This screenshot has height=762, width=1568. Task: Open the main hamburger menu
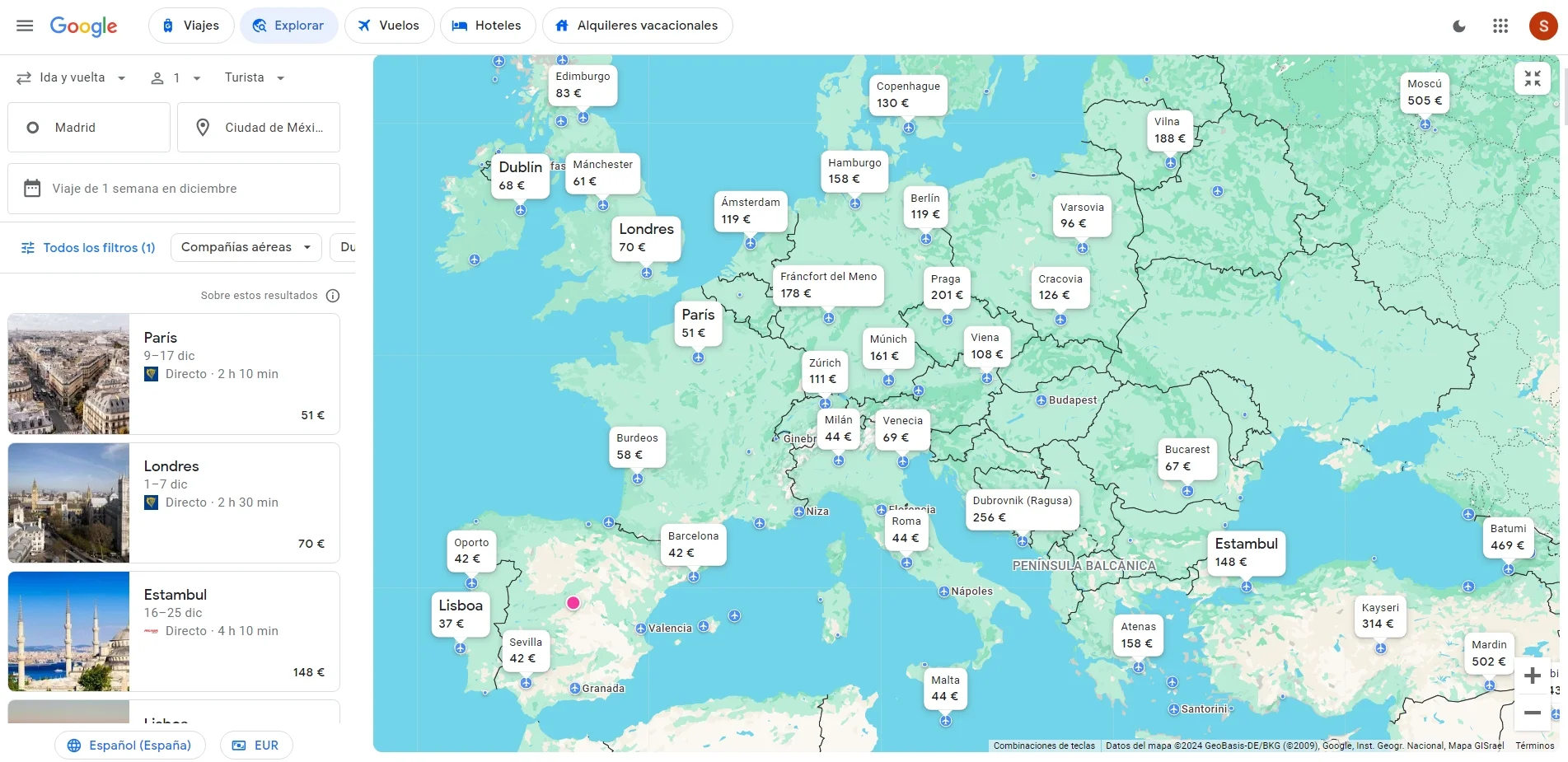(x=25, y=26)
